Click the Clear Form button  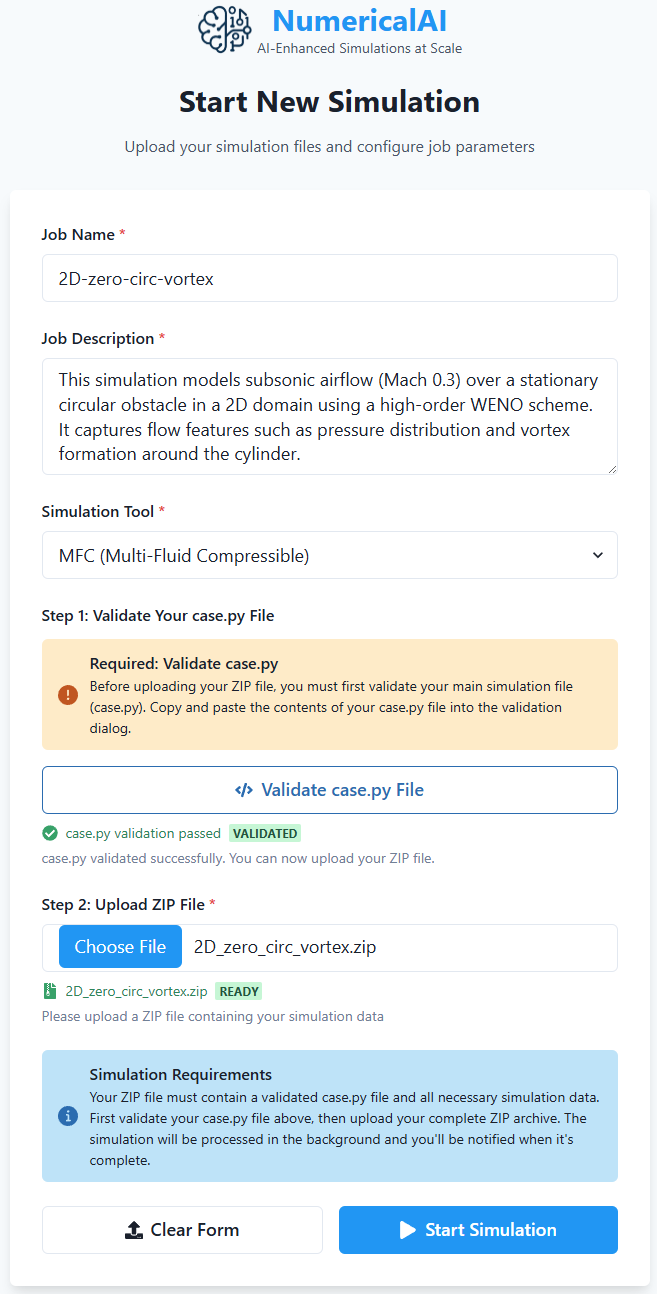(182, 1230)
